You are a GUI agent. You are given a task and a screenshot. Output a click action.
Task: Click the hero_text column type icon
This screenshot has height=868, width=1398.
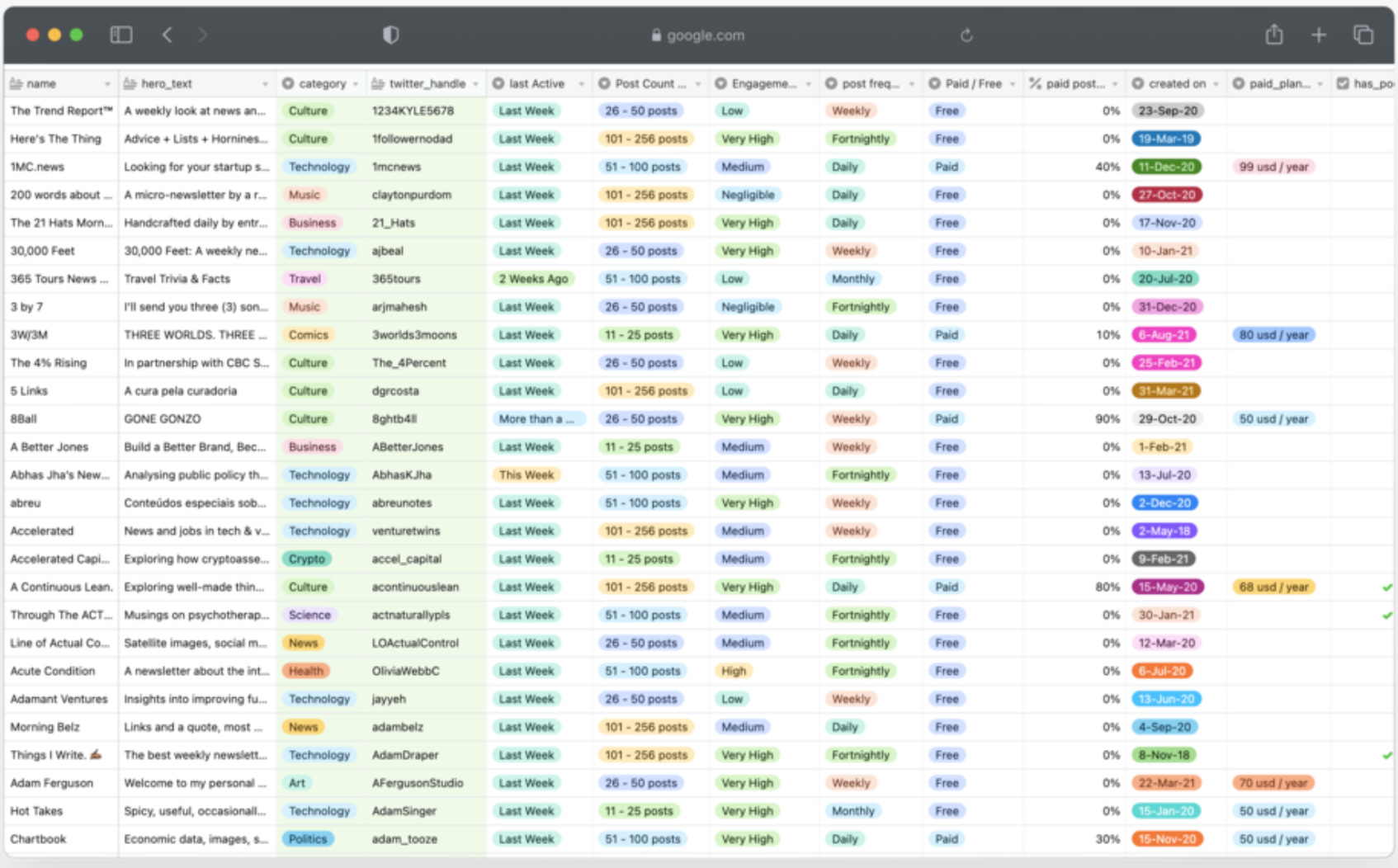point(130,83)
